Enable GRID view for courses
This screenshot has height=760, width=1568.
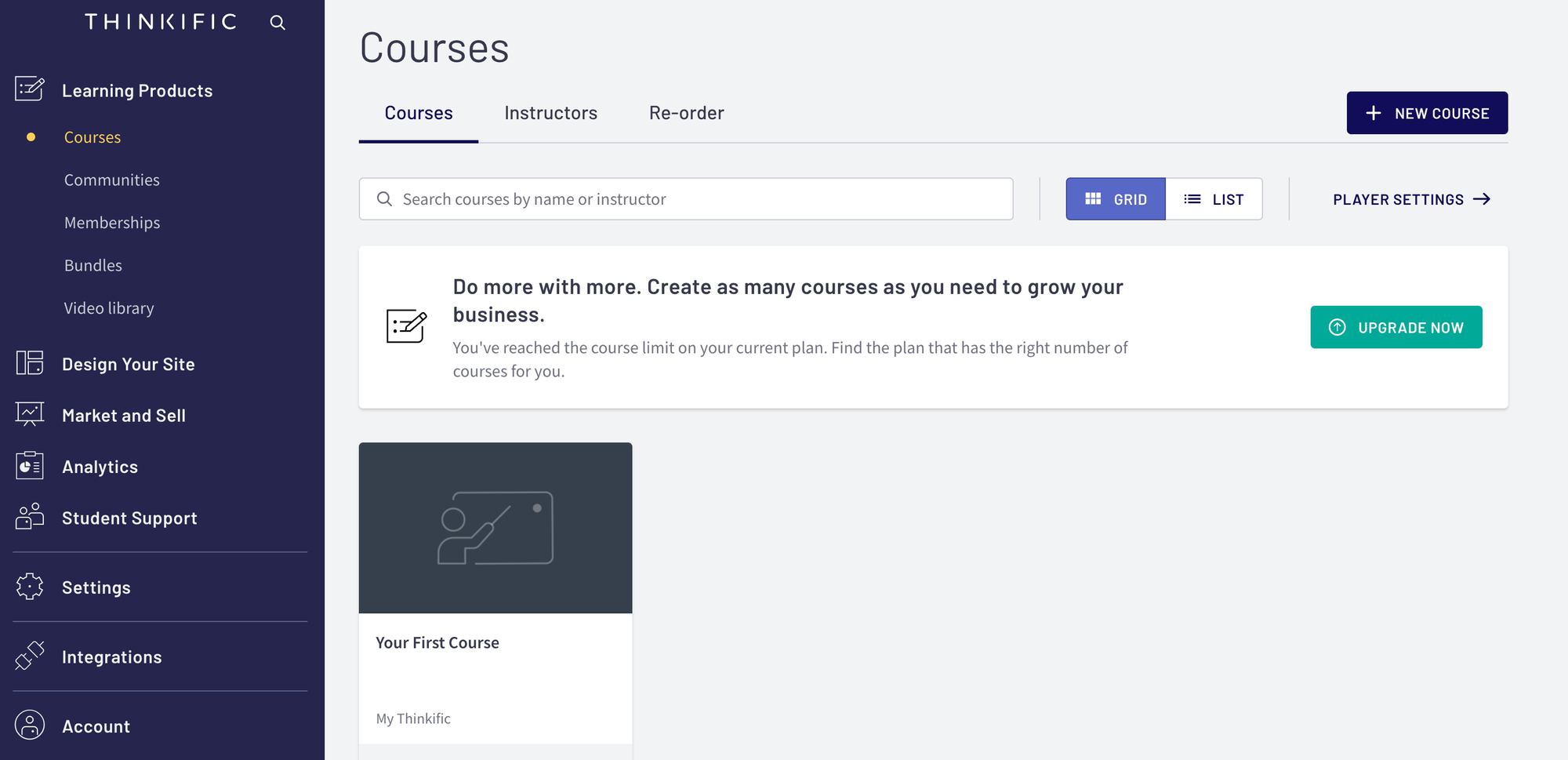pos(1115,198)
